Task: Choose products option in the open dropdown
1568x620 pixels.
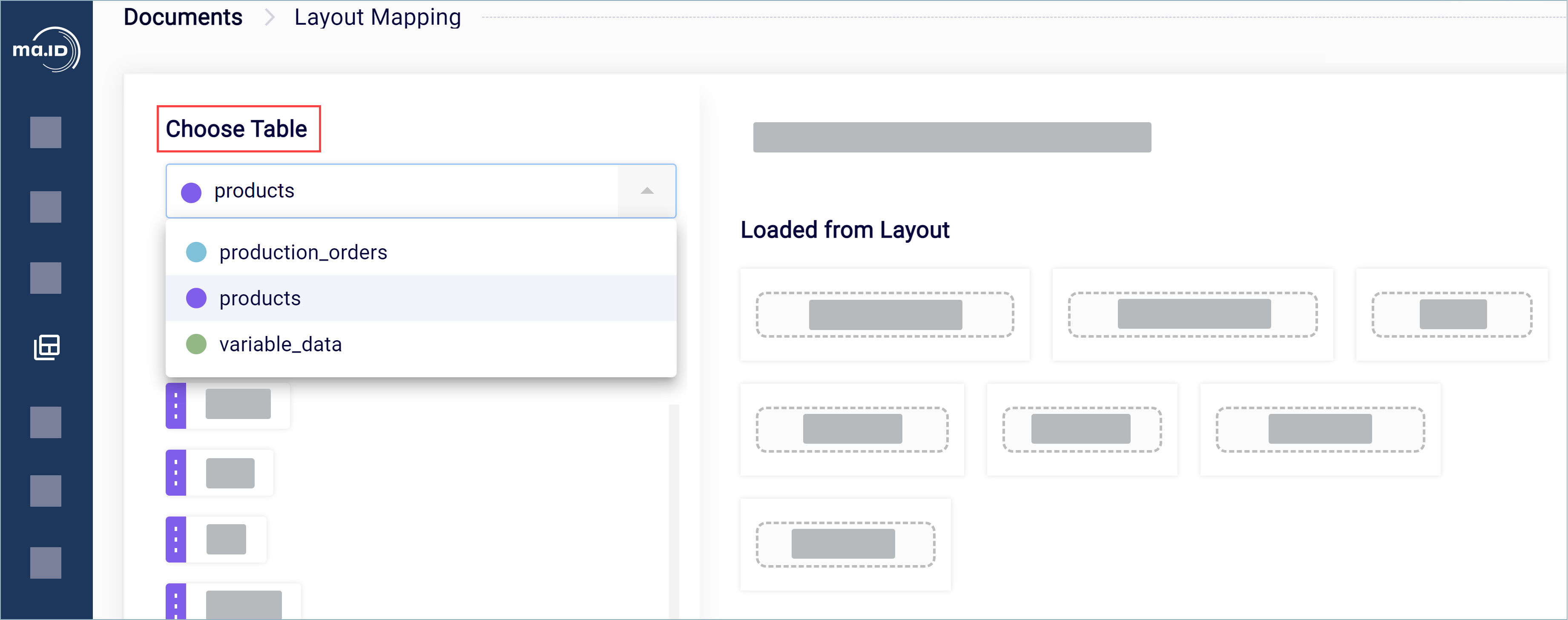Action: (x=260, y=298)
